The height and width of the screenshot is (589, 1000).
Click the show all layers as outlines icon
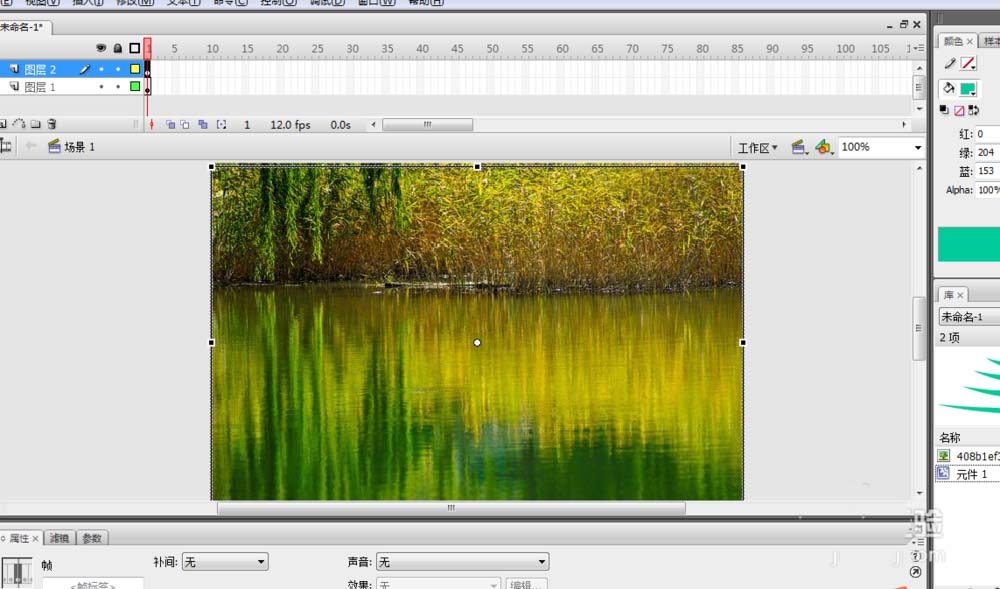click(x=135, y=48)
